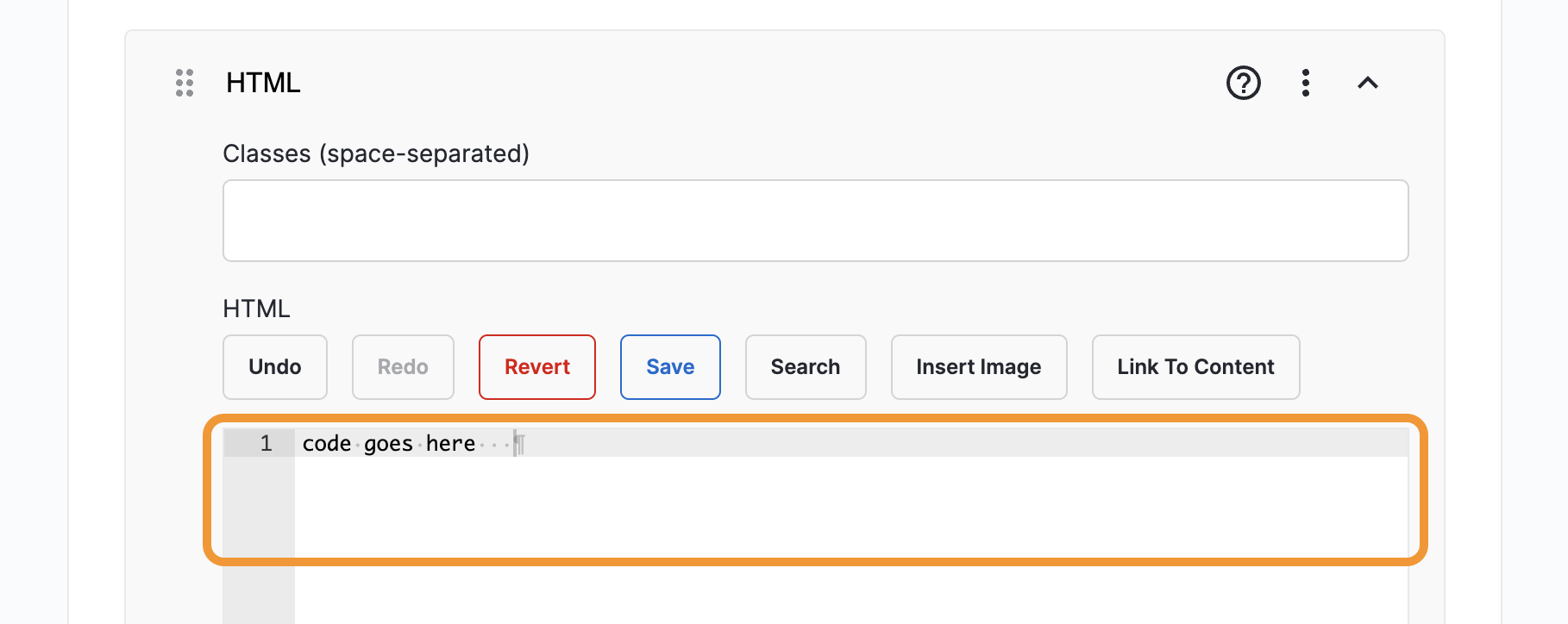Select the Link To Content button

coord(1195,367)
